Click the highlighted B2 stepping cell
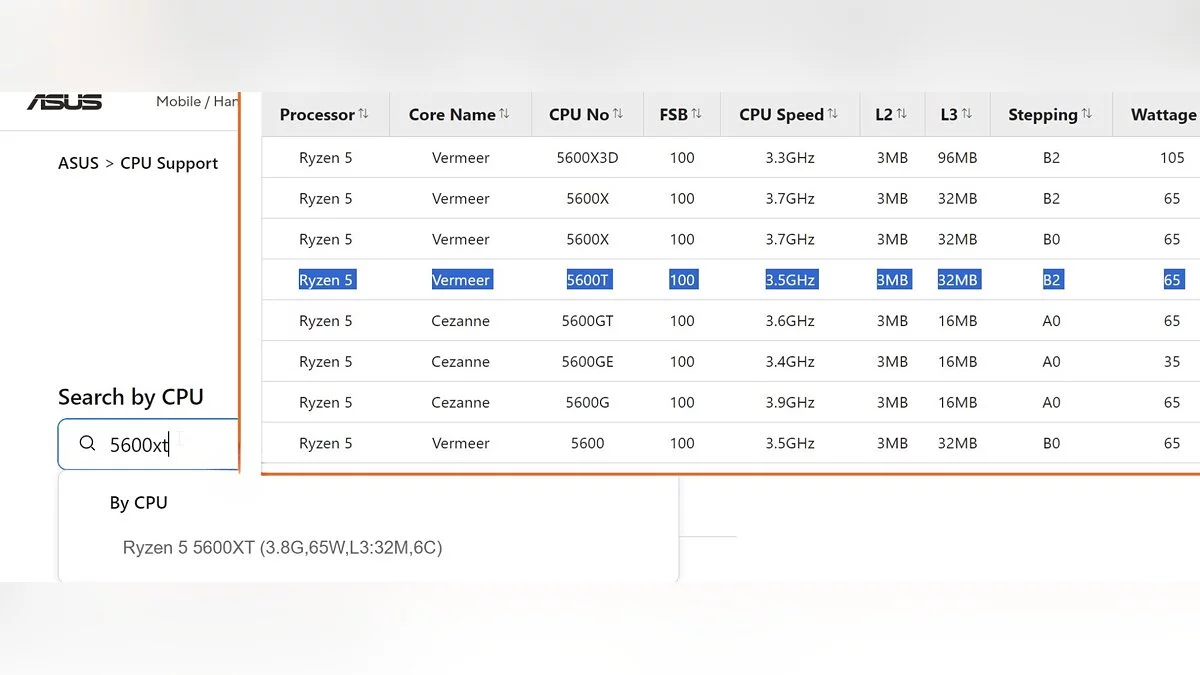1200x675 pixels. click(x=1051, y=280)
